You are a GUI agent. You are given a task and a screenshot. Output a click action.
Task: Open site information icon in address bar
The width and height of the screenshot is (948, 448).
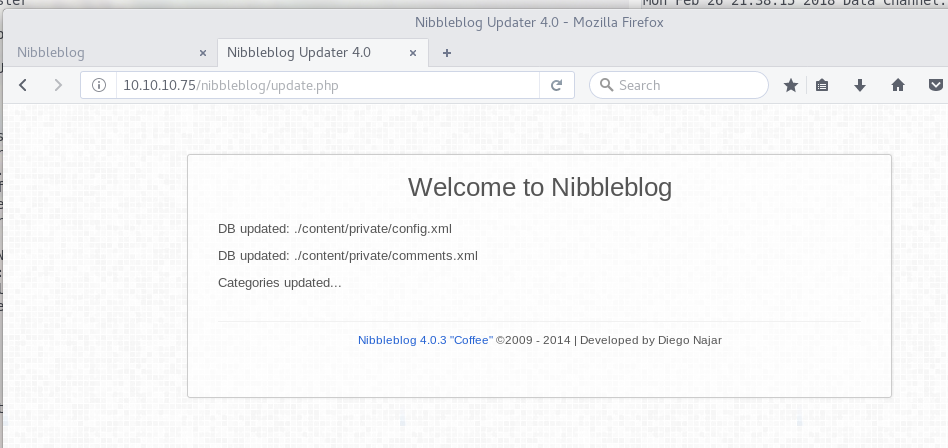99,85
